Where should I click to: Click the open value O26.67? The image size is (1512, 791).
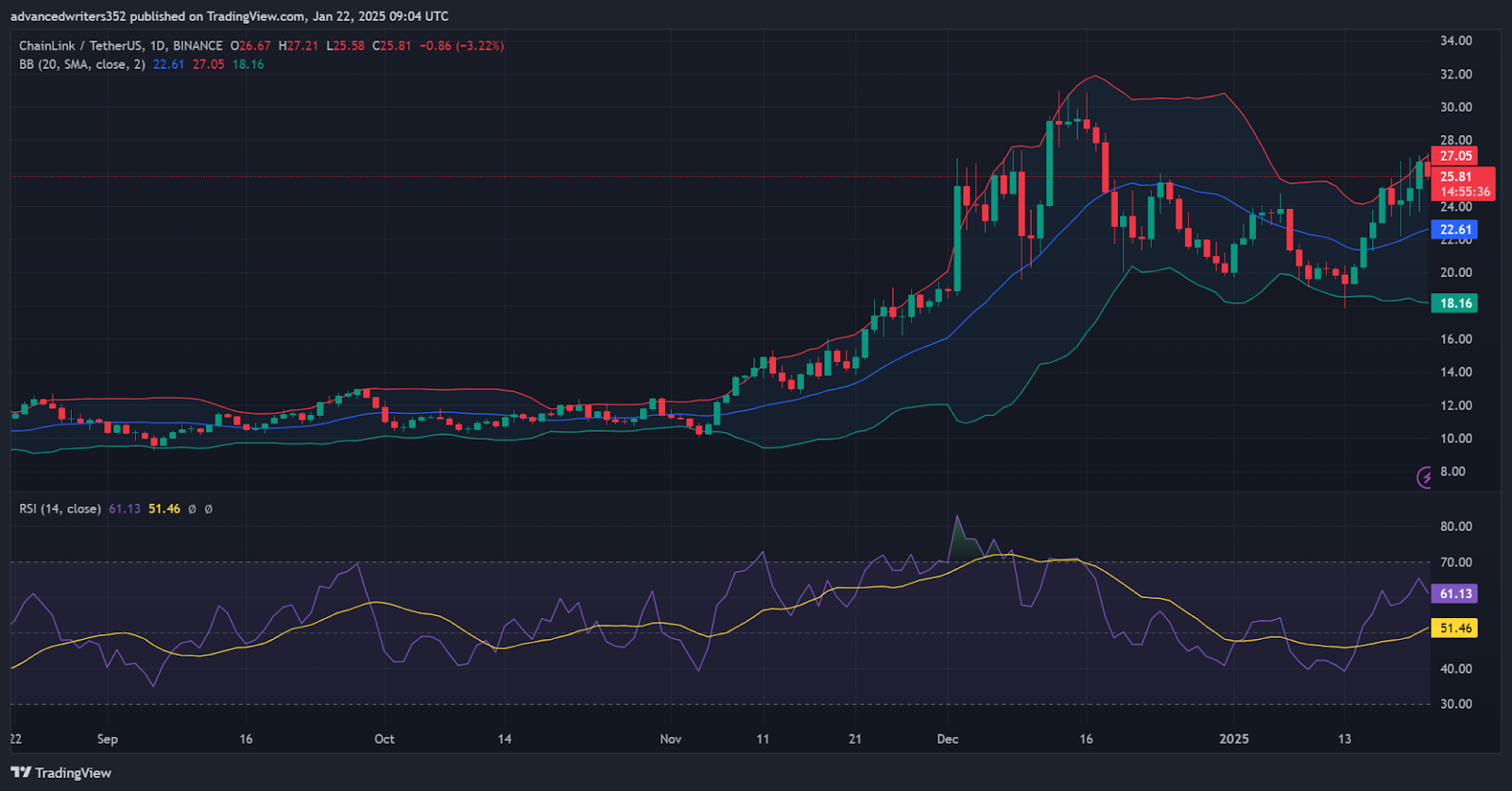250,45
